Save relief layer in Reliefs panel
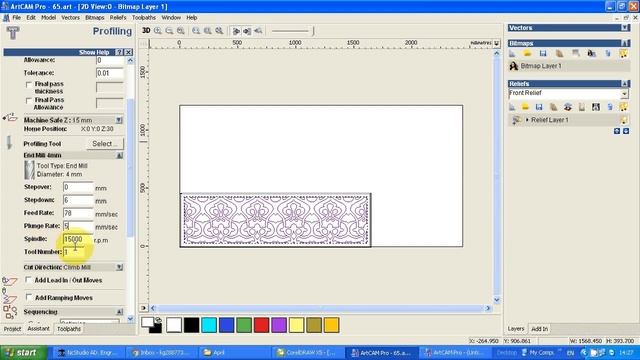640x360 pixels. point(539,107)
